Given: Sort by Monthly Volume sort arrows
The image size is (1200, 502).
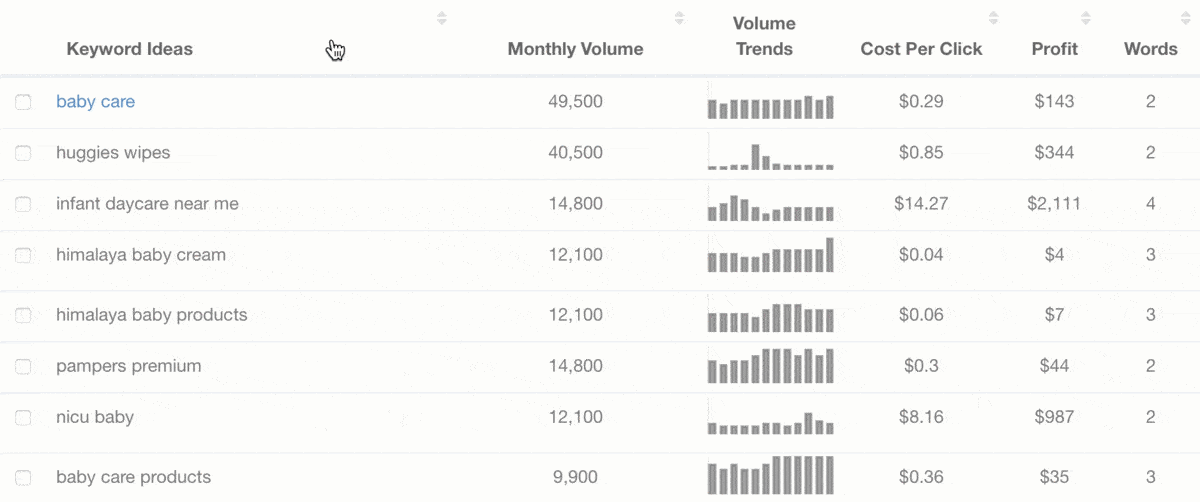Looking at the screenshot, I should pos(679,18).
